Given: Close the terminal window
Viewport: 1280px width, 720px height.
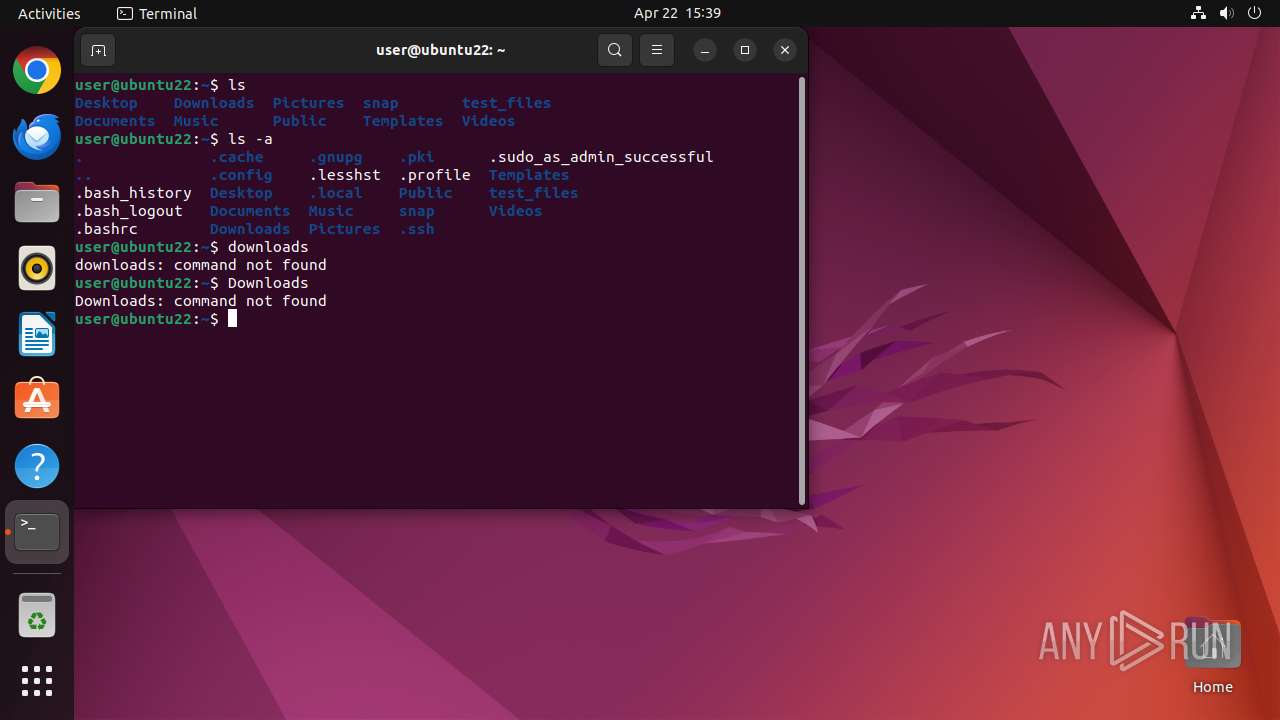Looking at the screenshot, I should coord(785,50).
